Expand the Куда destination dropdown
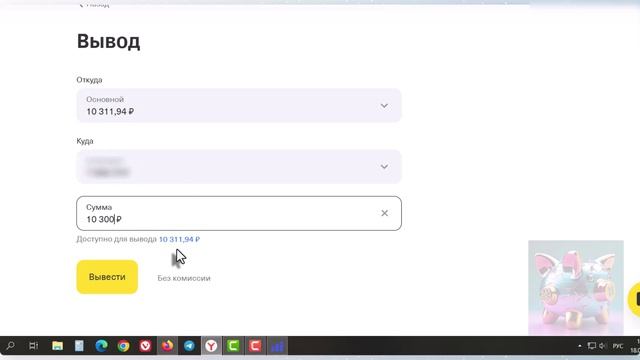 239,167
